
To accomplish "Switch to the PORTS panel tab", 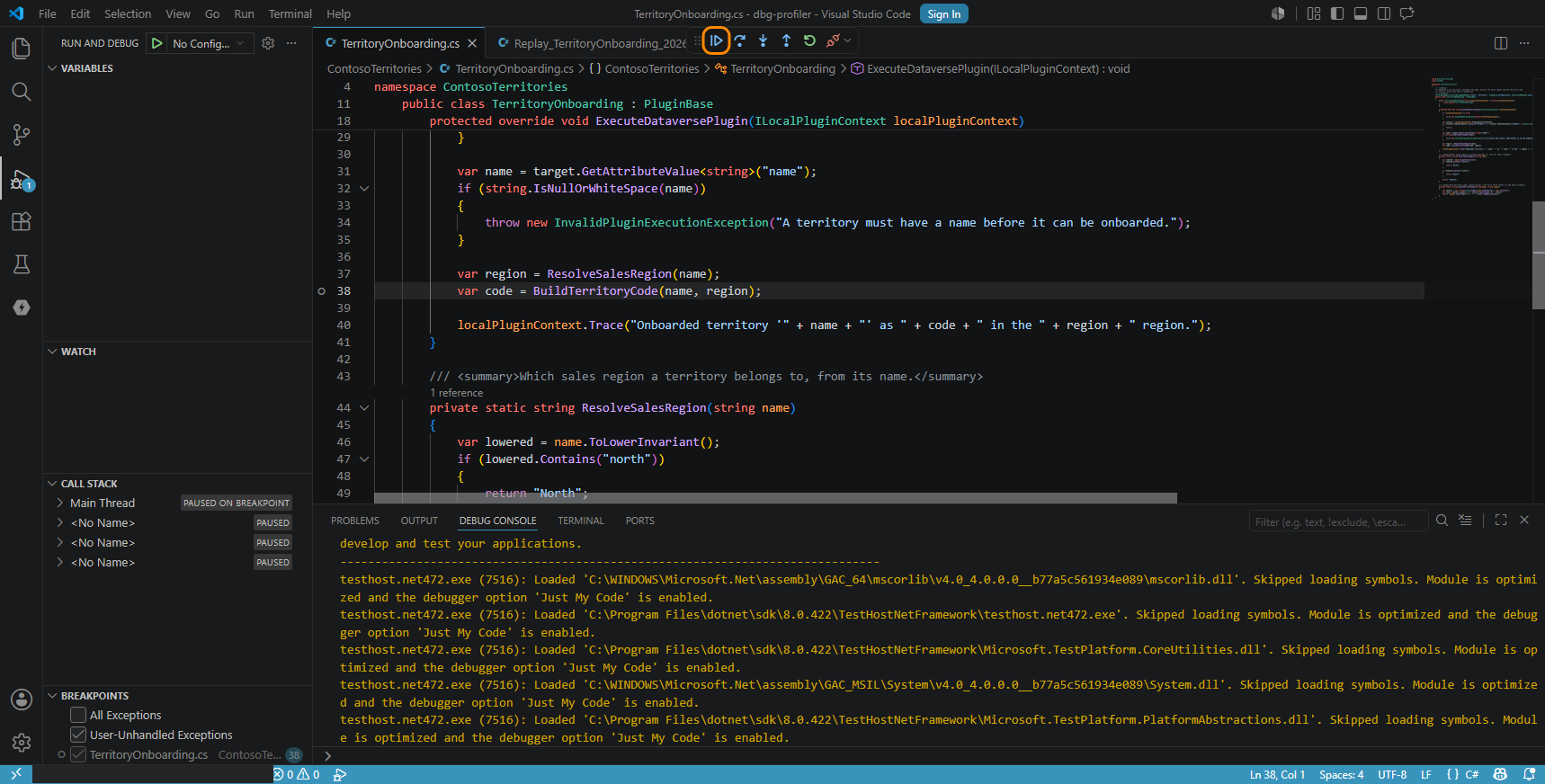I will point(640,521).
